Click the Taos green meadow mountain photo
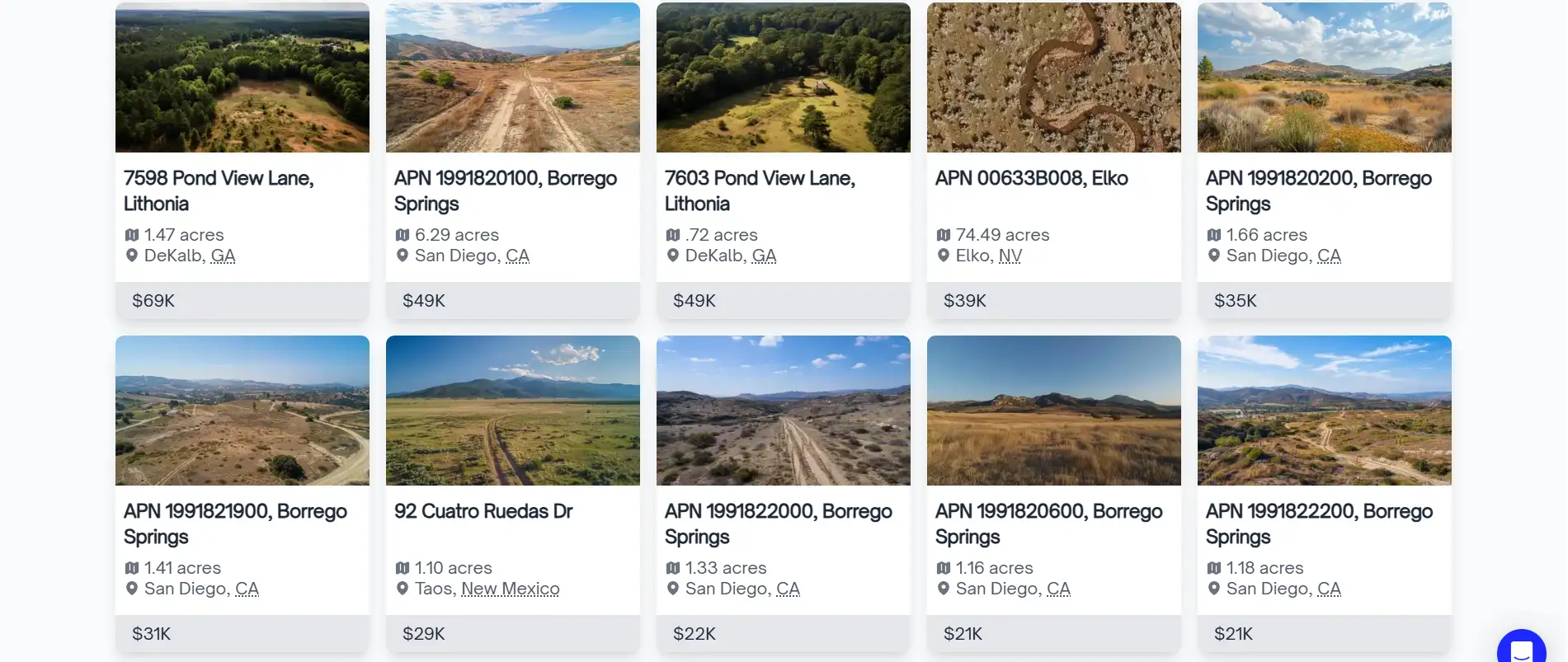 point(512,411)
